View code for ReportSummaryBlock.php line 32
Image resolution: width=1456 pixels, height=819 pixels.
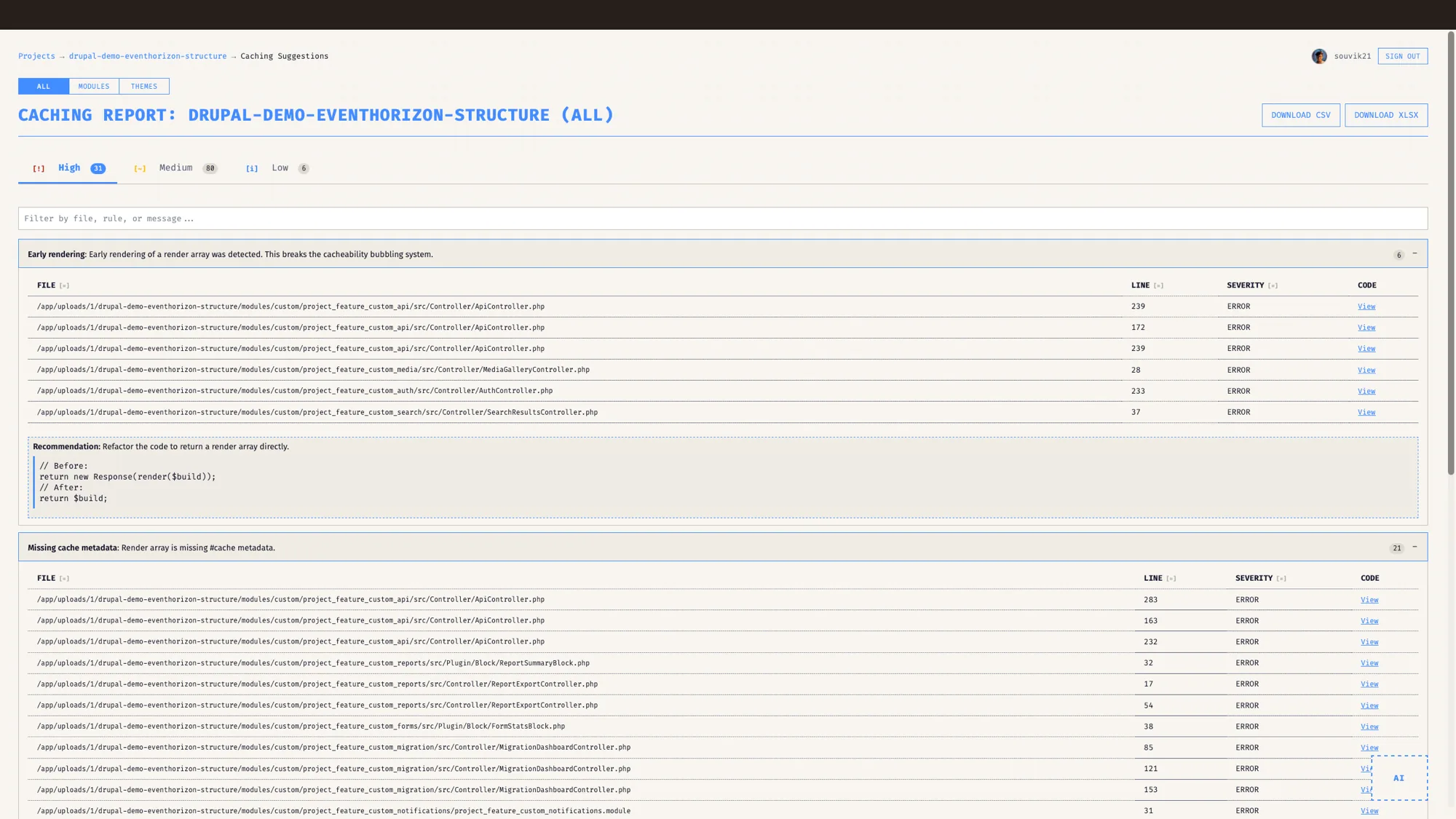pyautogui.click(x=1369, y=663)
